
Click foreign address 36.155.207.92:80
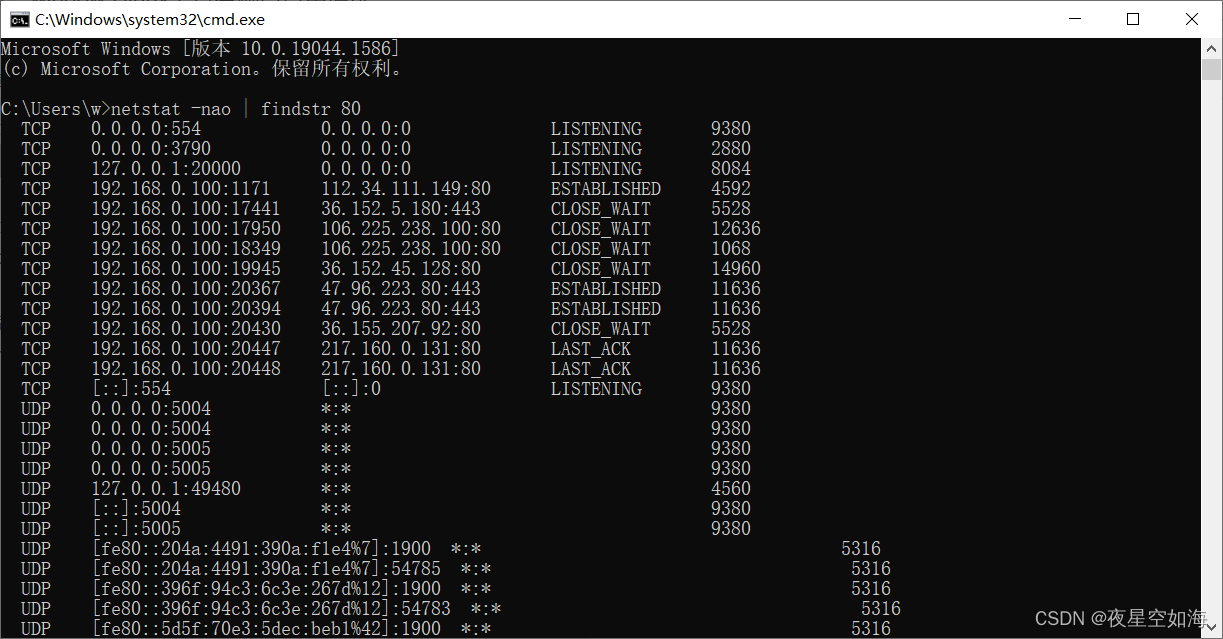[x=401, y=329]
